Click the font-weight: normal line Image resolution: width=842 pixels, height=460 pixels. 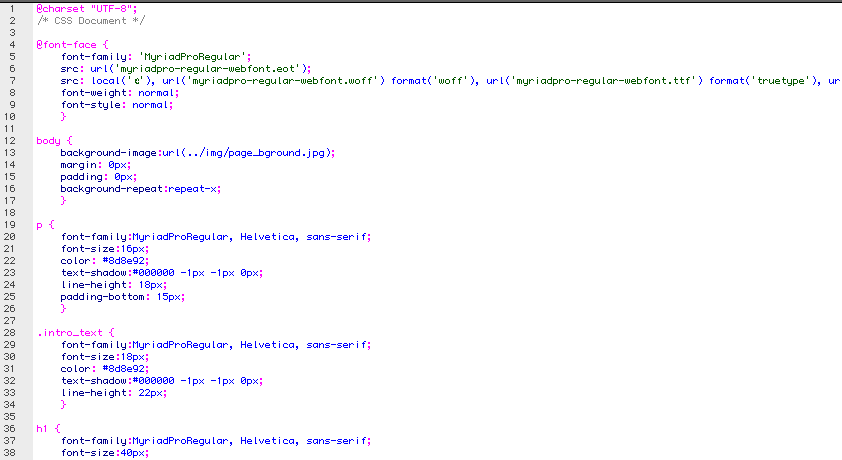coord(120,93)
